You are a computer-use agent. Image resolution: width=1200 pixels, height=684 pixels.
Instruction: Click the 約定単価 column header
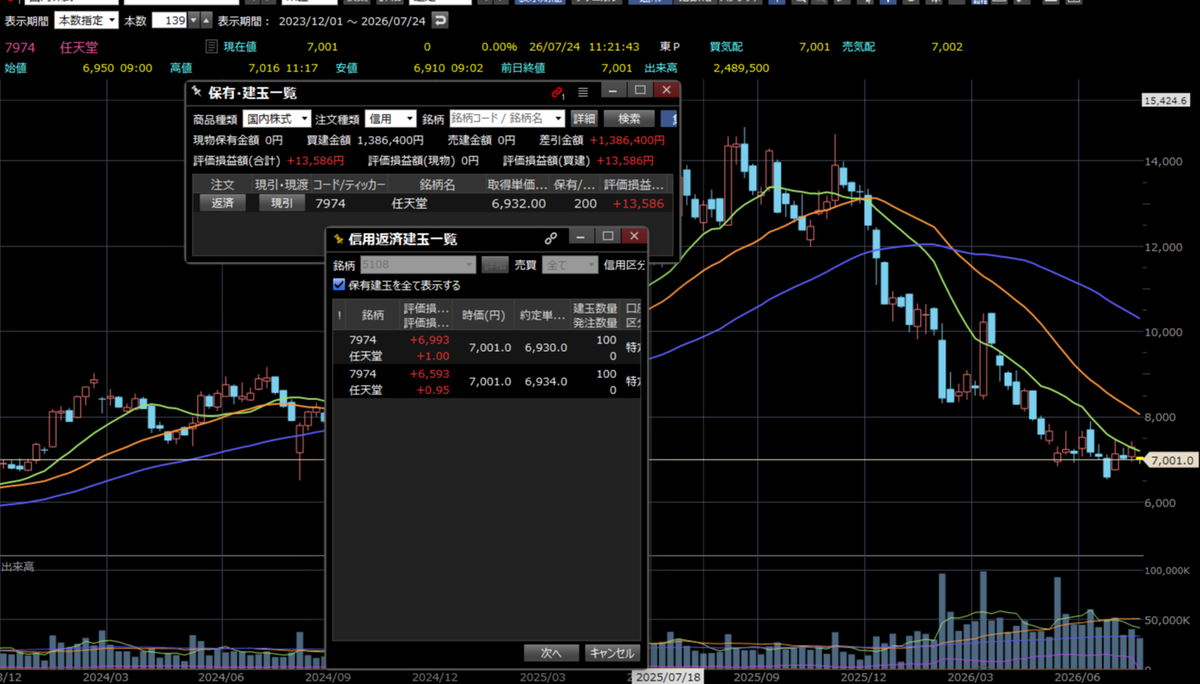coord(543,314)
